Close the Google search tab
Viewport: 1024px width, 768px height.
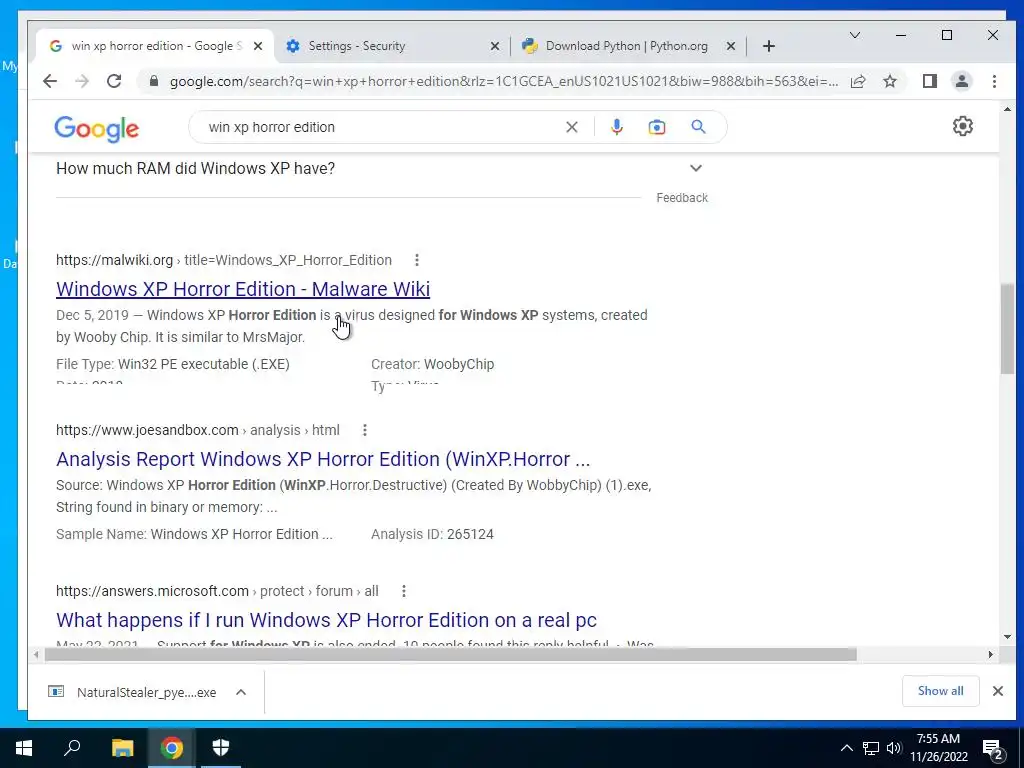(x=258, y=46)
